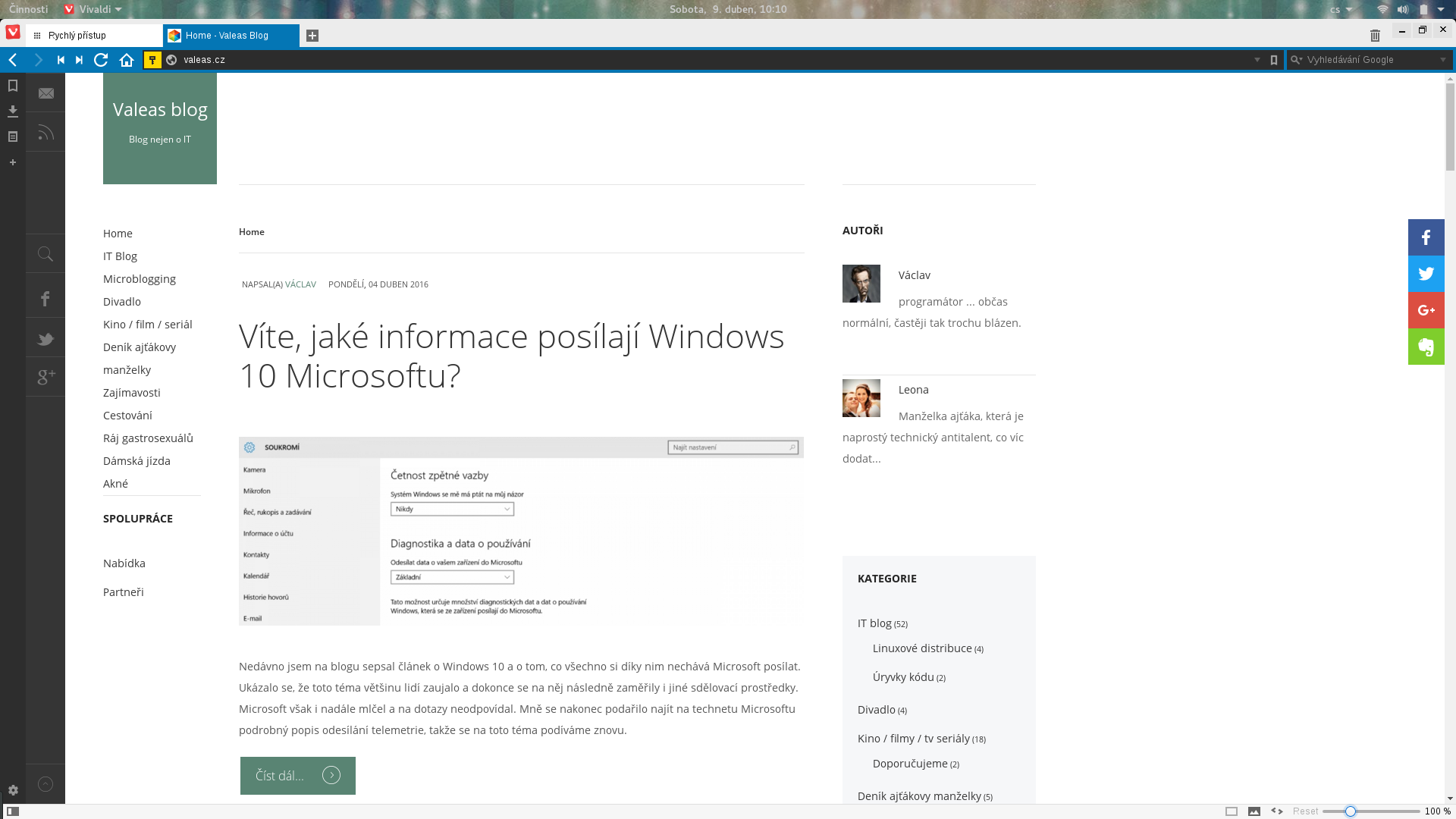Open closed tabs trash can
Viewport: 1456px width, 819px height.
click(1376, 36)
